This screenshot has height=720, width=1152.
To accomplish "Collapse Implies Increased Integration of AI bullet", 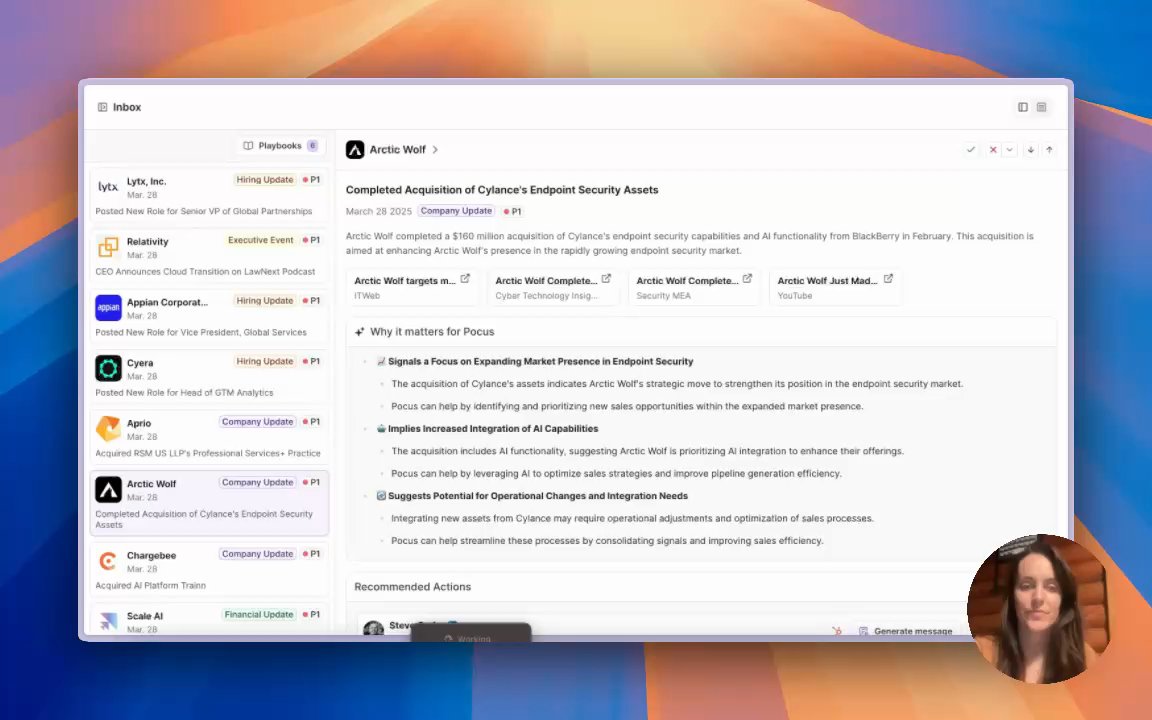I will 365,428.
